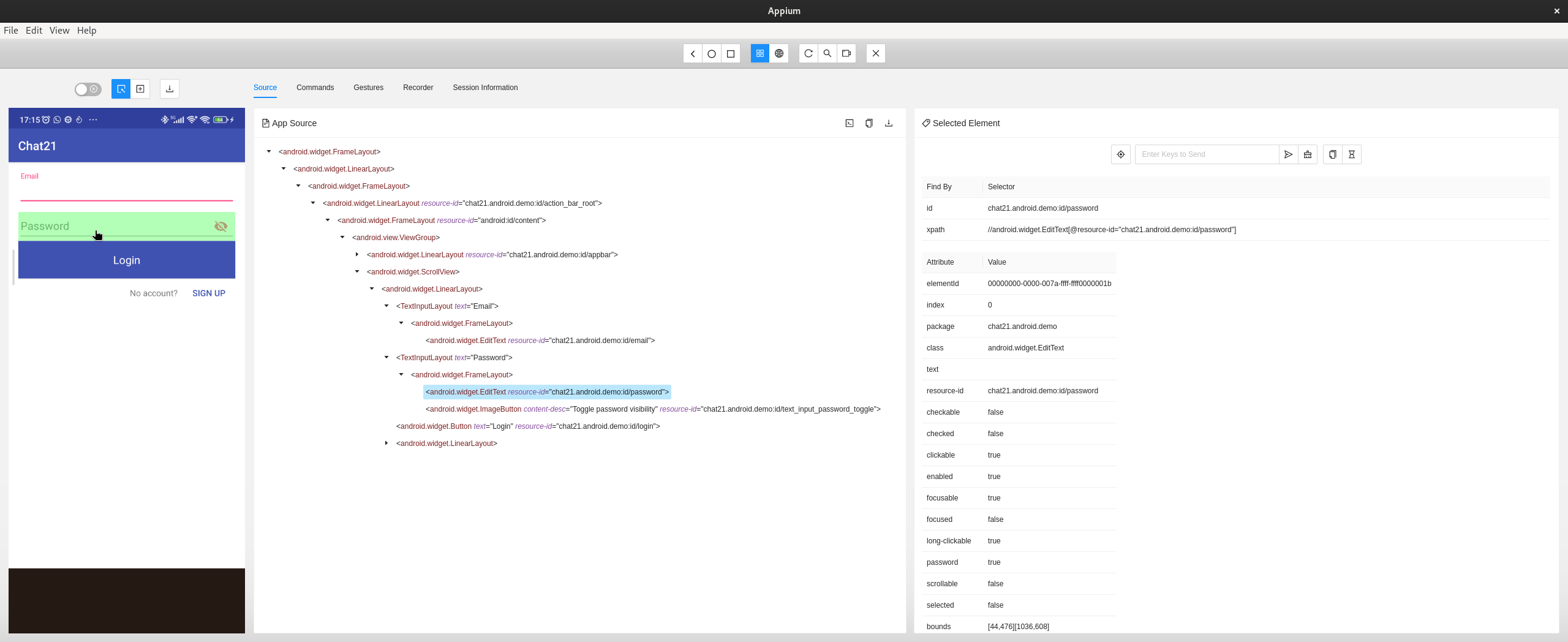Click the document icon next to App Source
The image size is (1568, 642).
coord(266,123)
